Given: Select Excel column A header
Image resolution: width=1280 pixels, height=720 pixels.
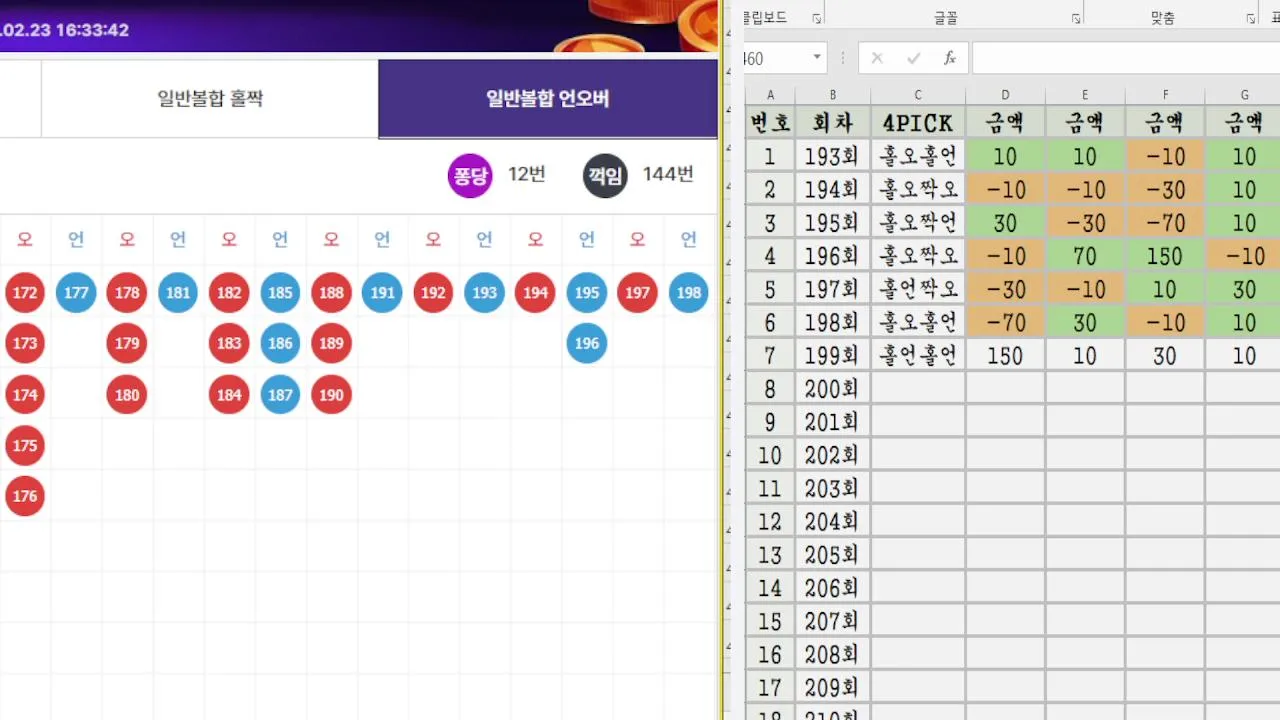Looking at the screenshot, I should [x=770, y=95].
